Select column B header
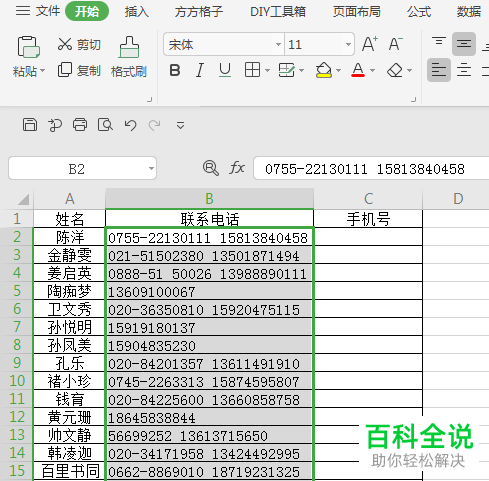The height and width of the screenshot is (481, 489). tap(209, 199)
